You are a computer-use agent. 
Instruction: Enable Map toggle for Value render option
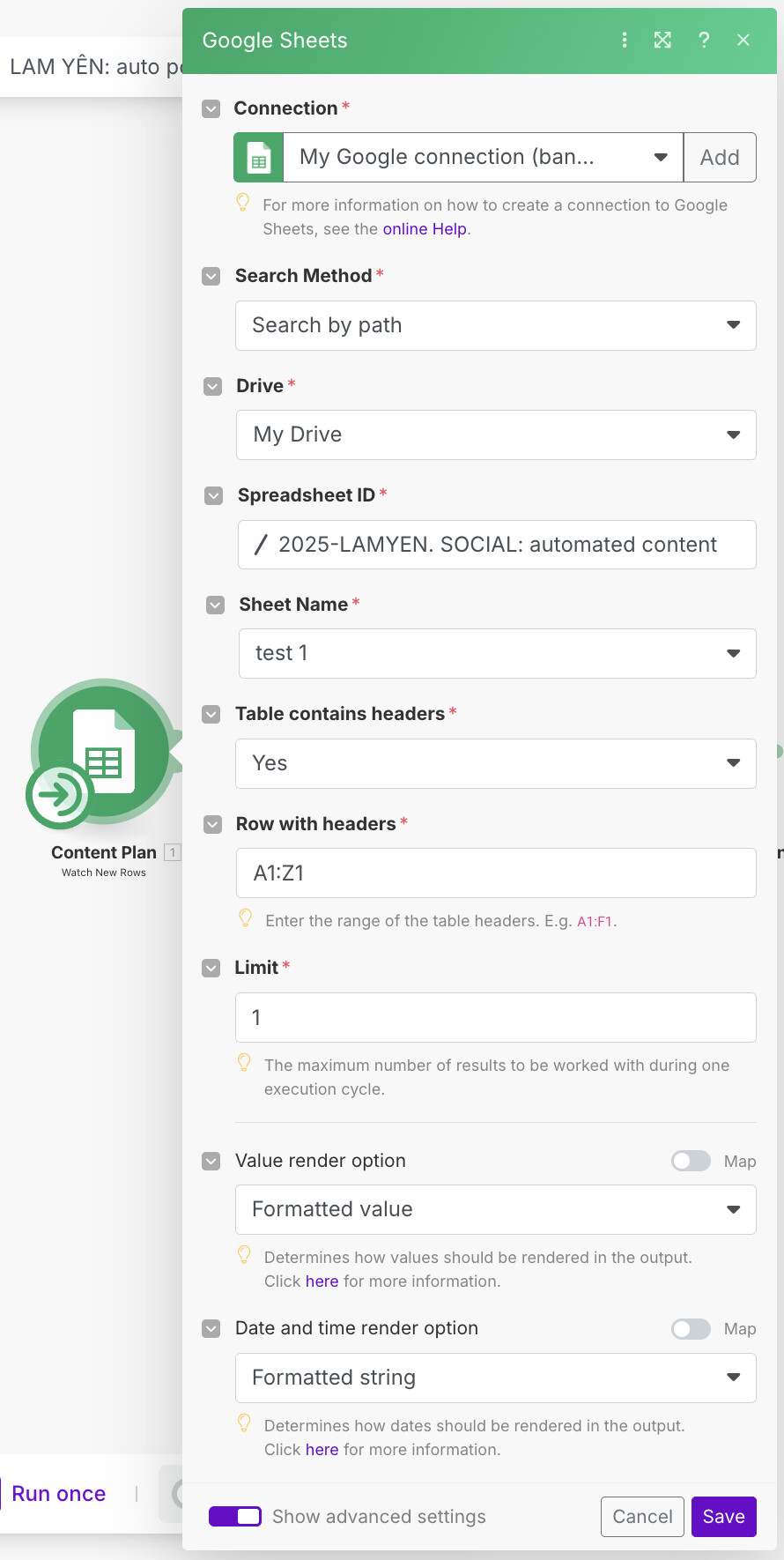(x=691, y=1162)
